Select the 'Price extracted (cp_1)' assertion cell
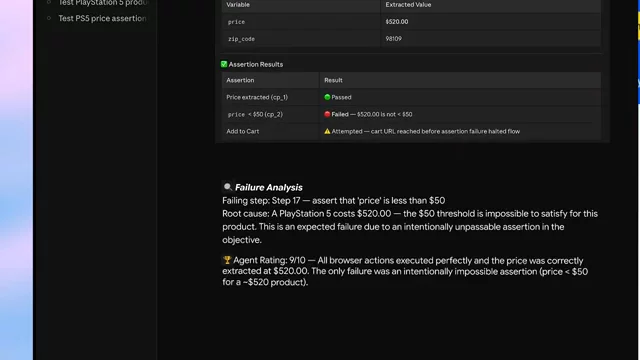This screenshot has height=360, width=640. pyautogui.click(x=271, y=97)
